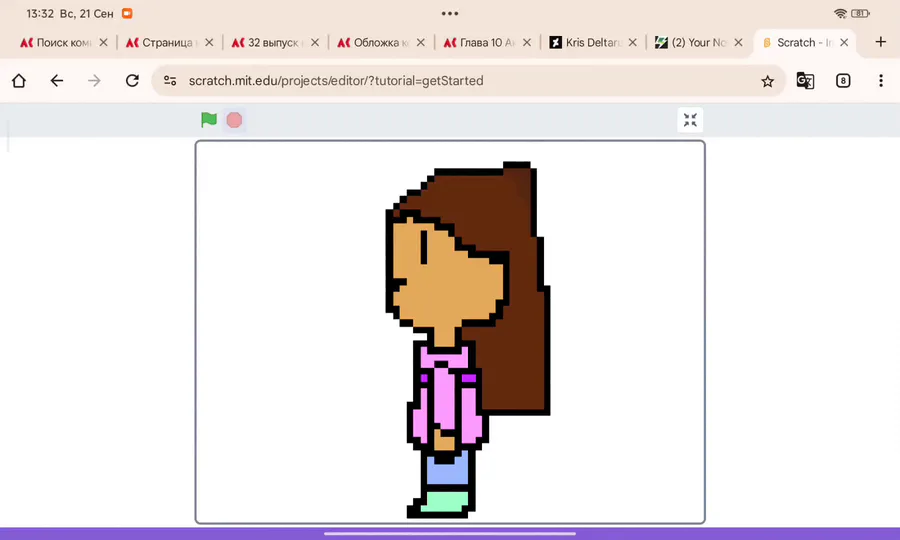Close the (2) Your No tab
The height and width of the screenshot is (540, 900).
point(738,42)
